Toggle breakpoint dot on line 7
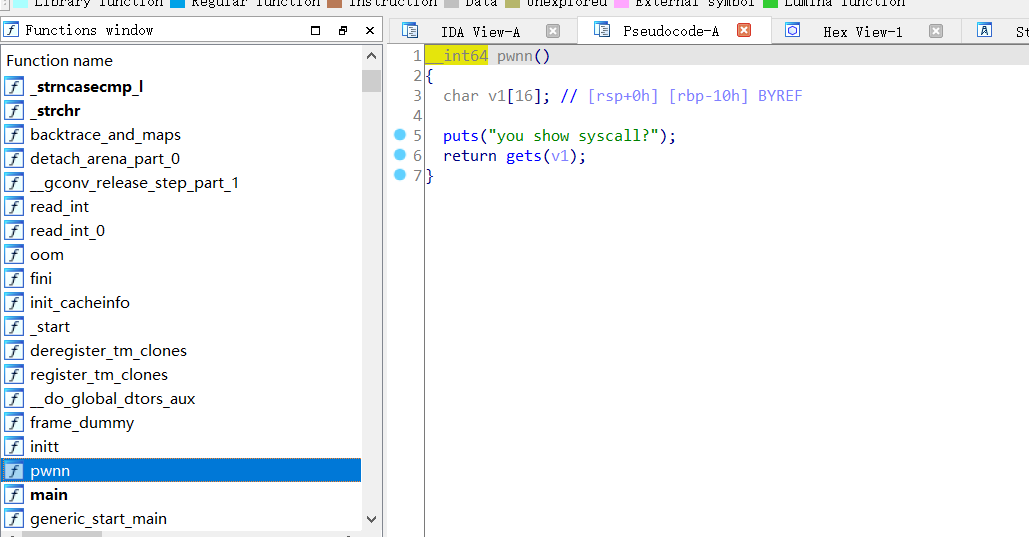1029x537 pixels. pos(400,174)
